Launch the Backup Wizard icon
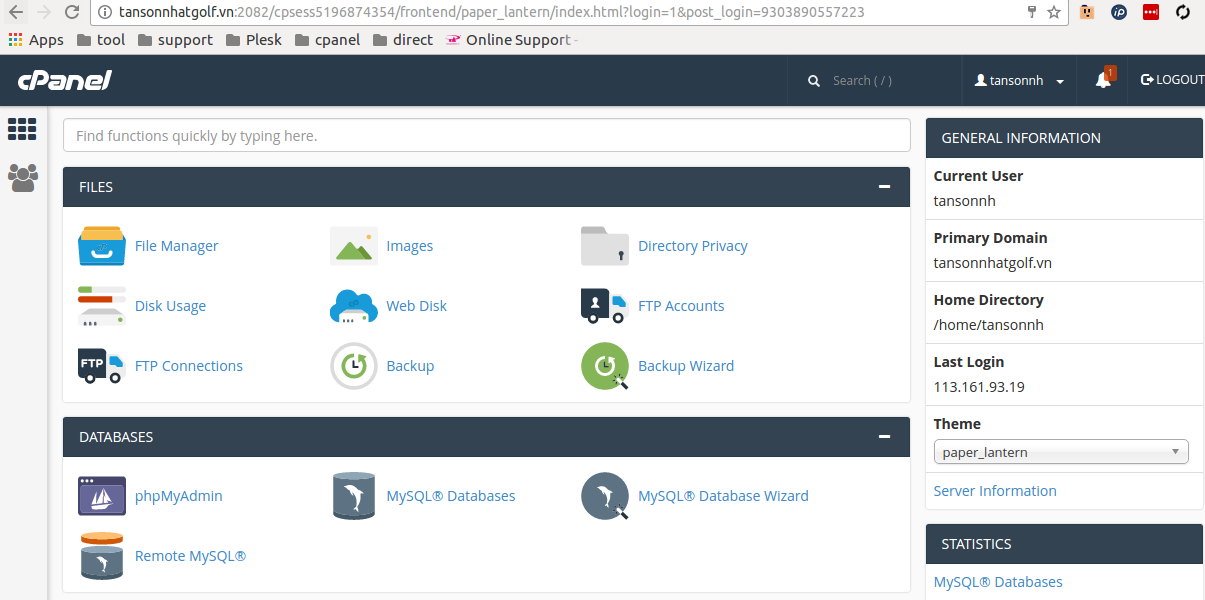Viewport: 1205px width, 600px height. pos(605,366)
